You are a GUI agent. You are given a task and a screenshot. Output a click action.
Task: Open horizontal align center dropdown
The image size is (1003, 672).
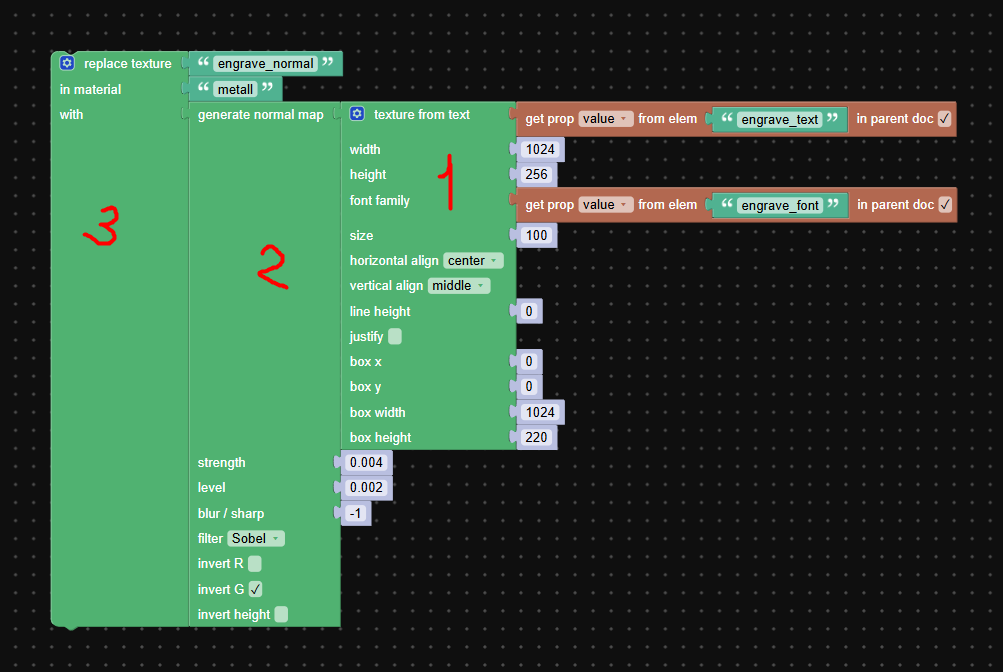(x=473, y=260)
